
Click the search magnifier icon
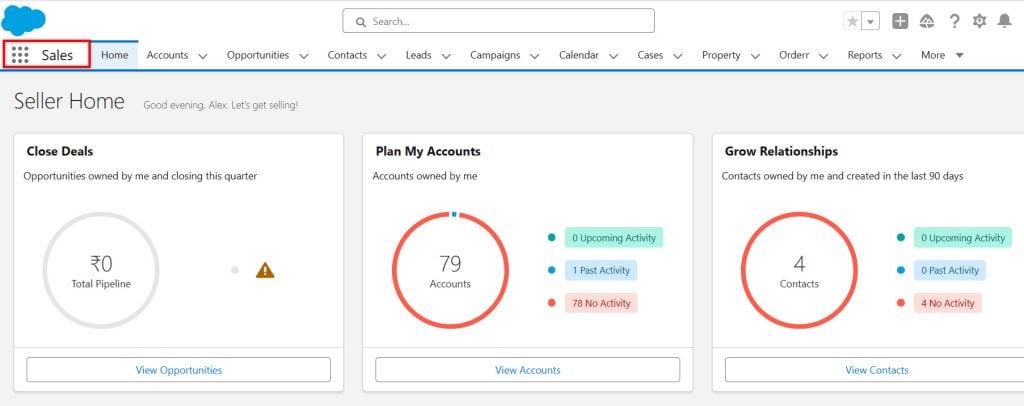pyautogui.click(x=360, y=22)
